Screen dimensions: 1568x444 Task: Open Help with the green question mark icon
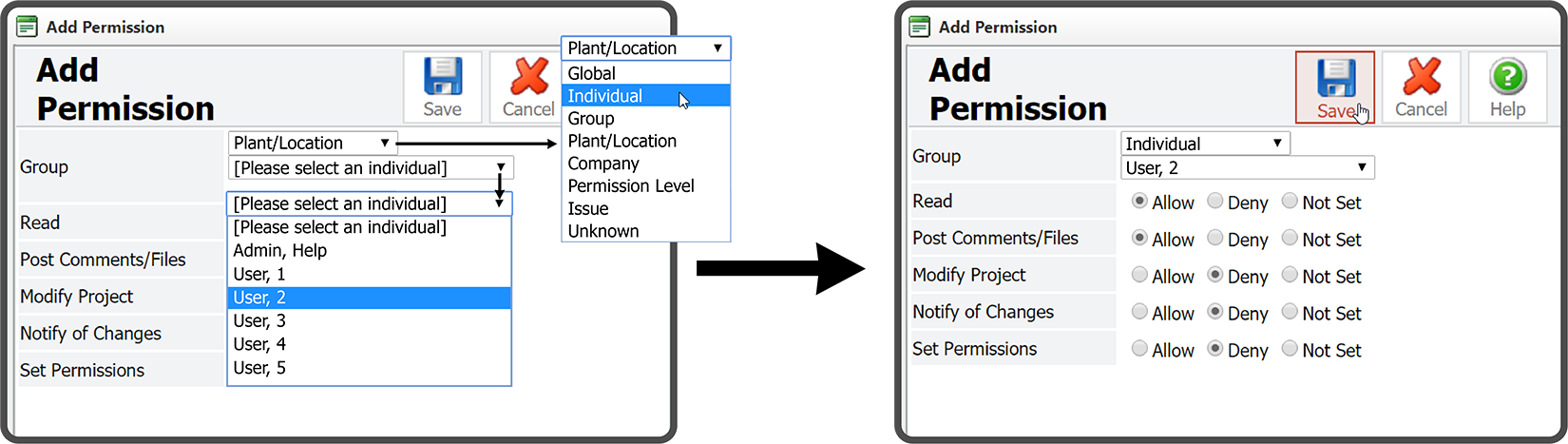tap(1507, 78)
